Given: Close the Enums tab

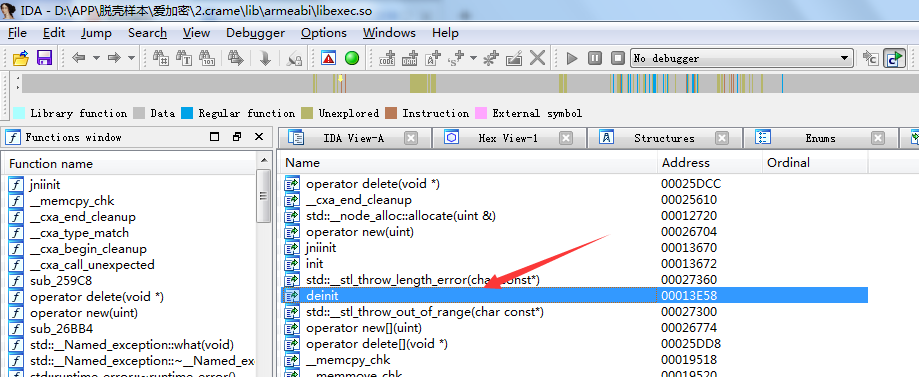Looking at the screenshot, I should (877, 138).
